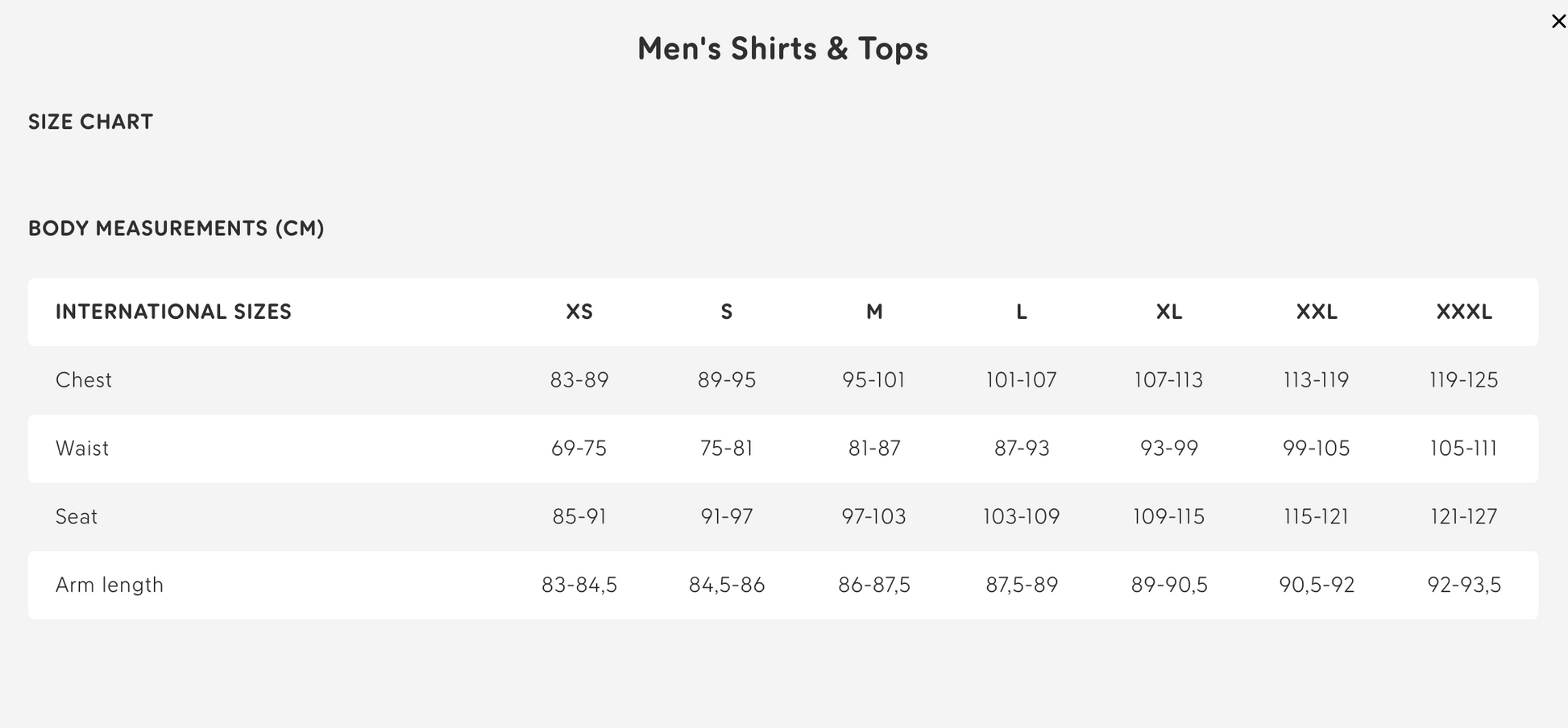Select the L size column header
The width and height of the screenshot is (1568, 728).
[1020, 312]
